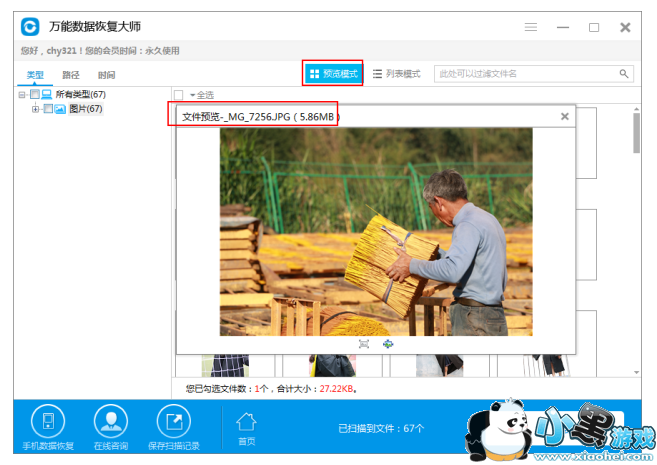Click the chy321 member greeting text
The image size is (657, 465).
tap(100, 51)
